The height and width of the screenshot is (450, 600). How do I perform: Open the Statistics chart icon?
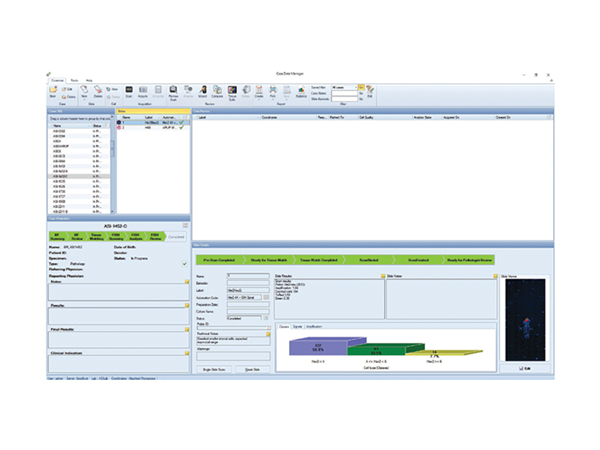click(x=301, y=92)
